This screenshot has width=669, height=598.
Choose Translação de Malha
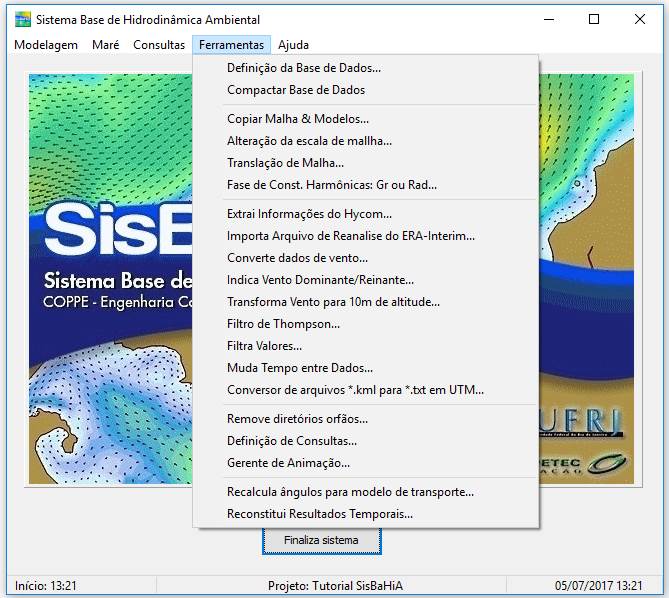click(x=366, y=163)
